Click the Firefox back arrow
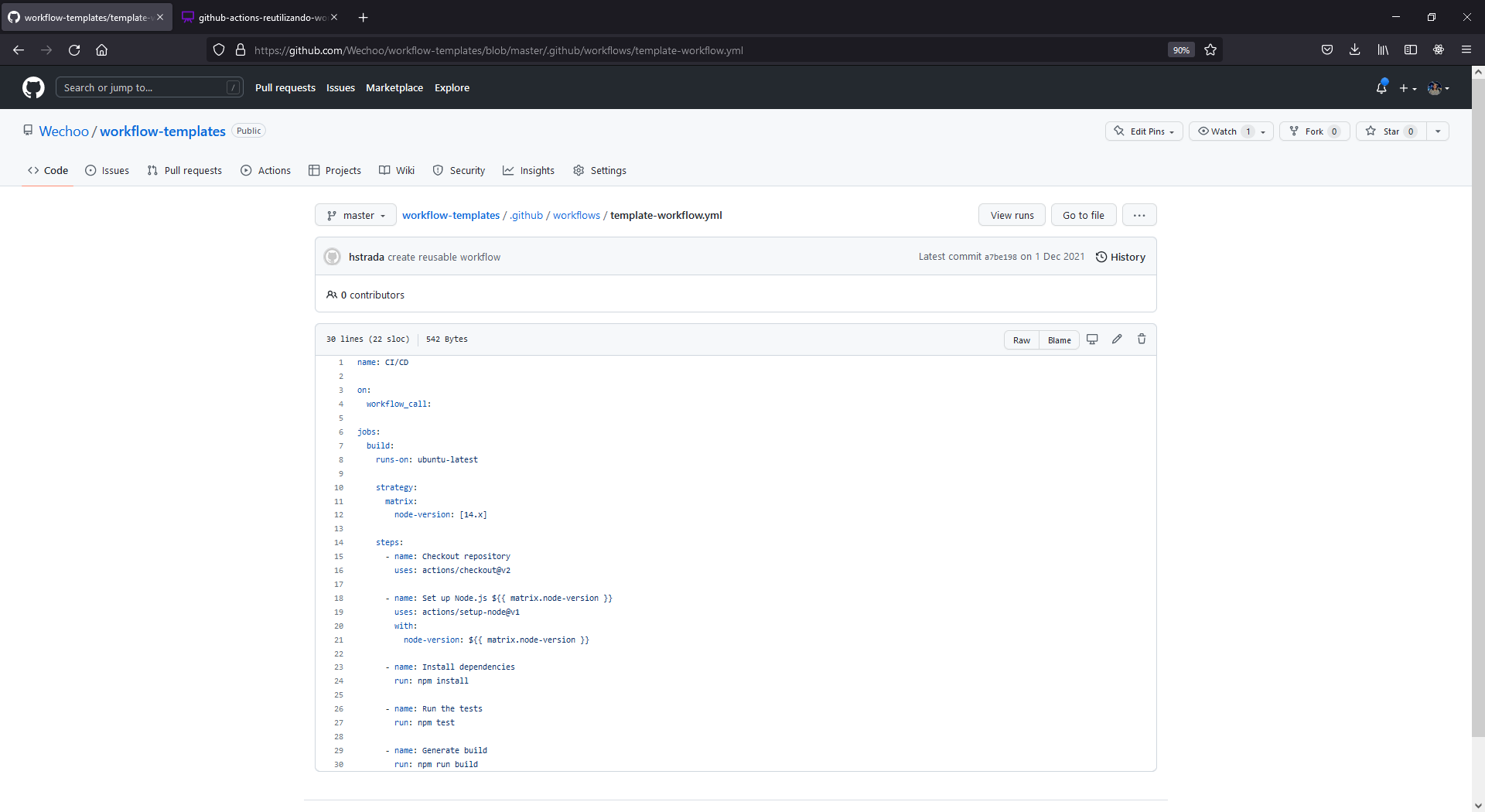 tap(19, 50)
